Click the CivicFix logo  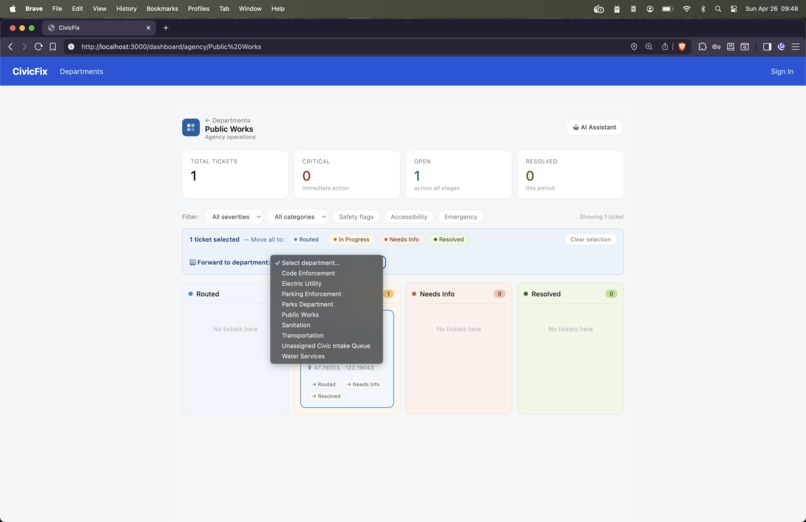tap(30, 71)
